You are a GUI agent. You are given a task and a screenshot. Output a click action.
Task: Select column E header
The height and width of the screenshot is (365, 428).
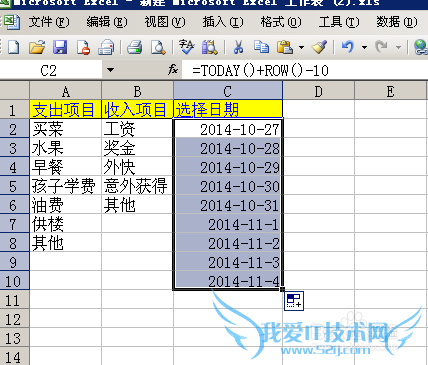tap(391, 91)
